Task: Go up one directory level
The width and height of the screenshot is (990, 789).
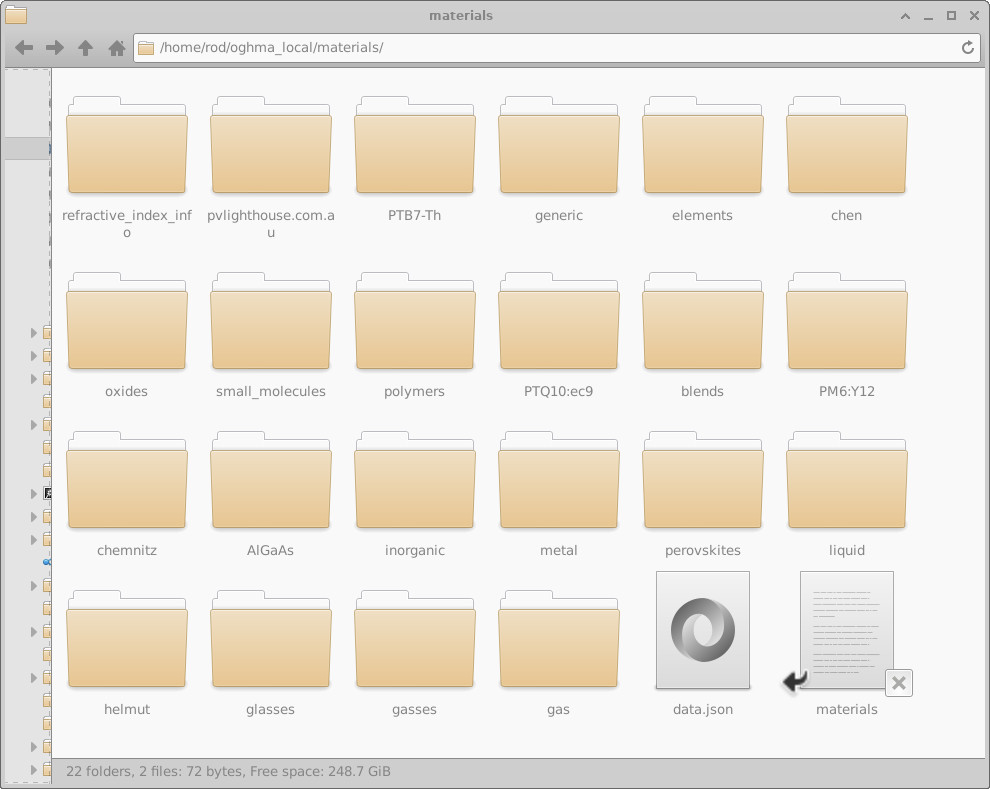Action: (85, 47)
